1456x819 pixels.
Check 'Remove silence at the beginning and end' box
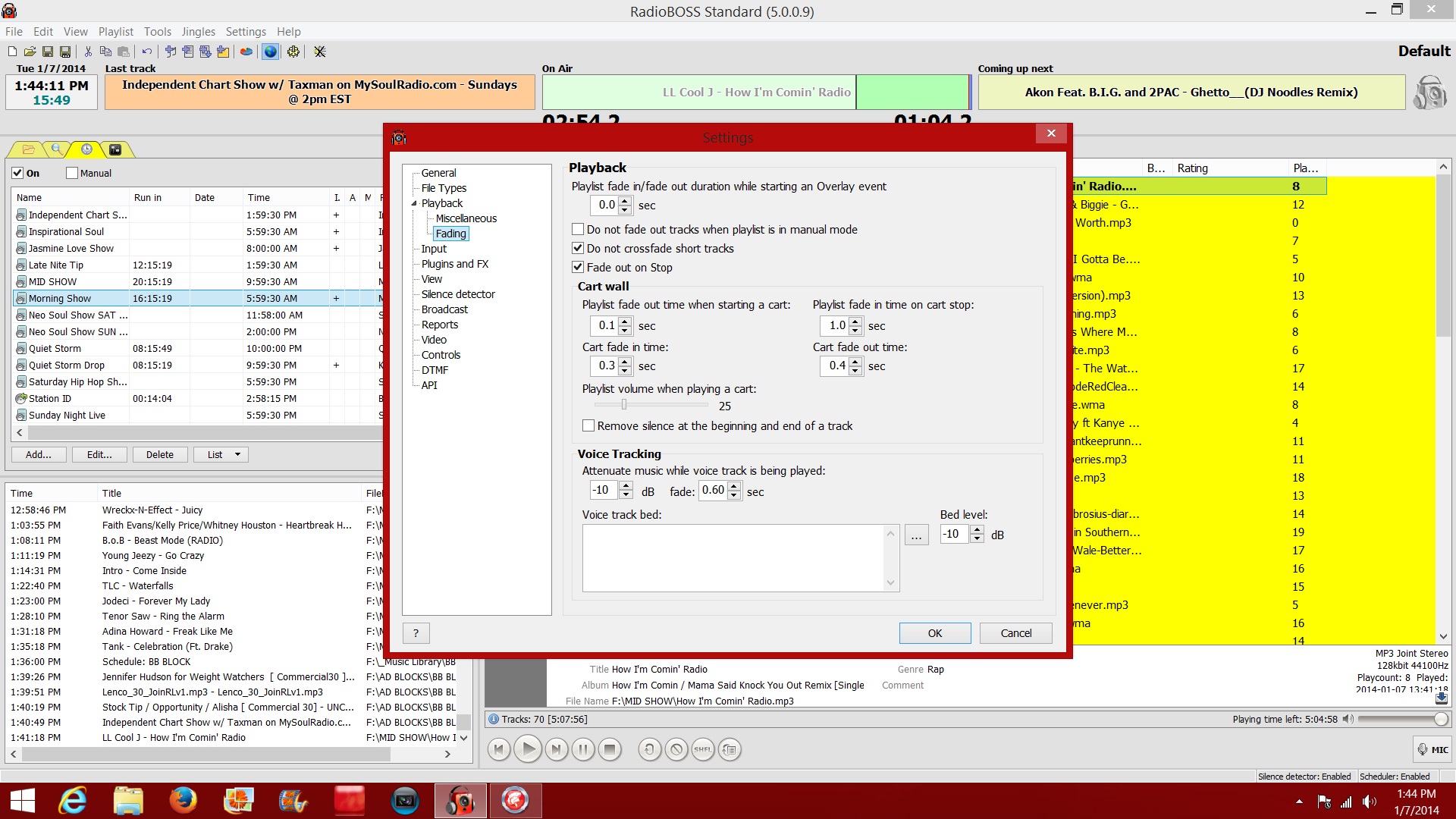pos(588,425)
